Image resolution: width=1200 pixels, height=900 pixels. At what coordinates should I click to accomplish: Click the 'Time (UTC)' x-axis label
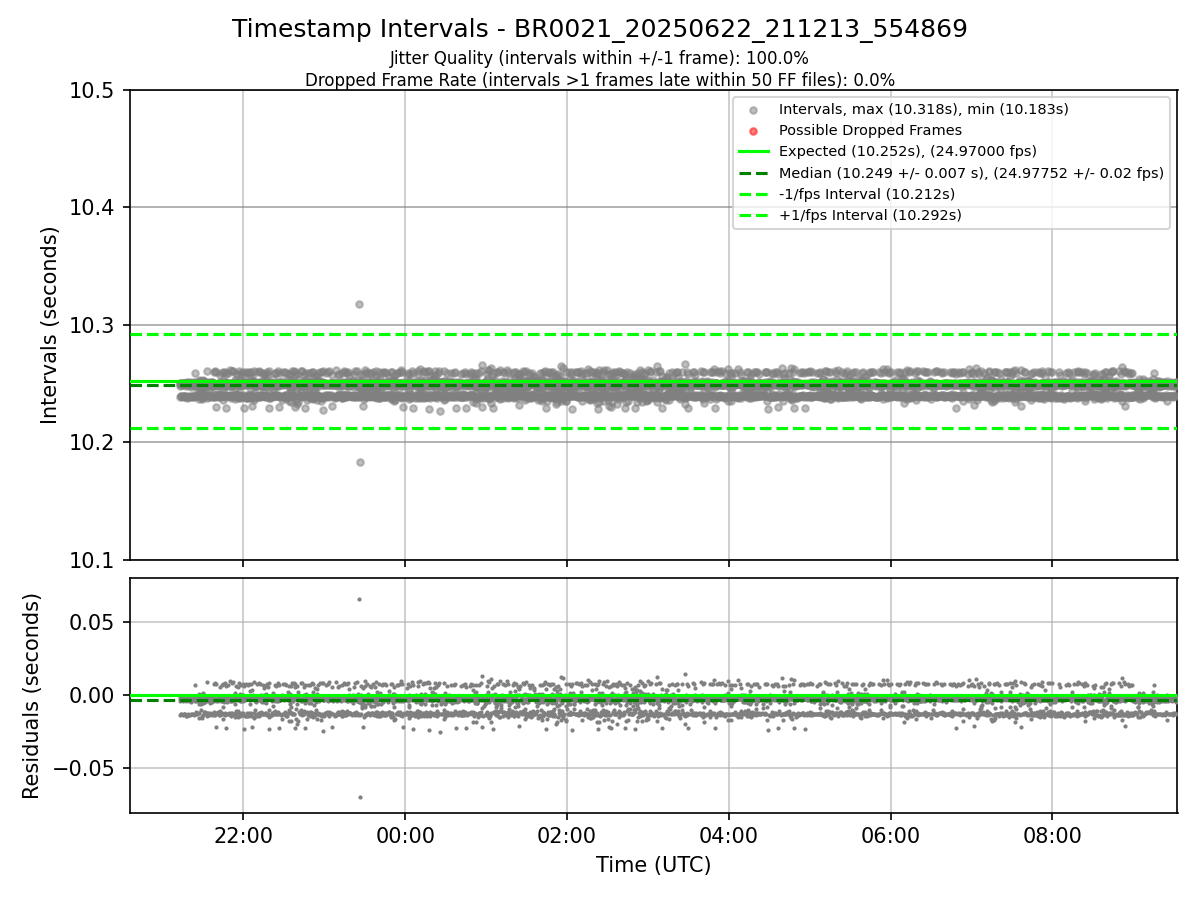(x=653, y=865)
